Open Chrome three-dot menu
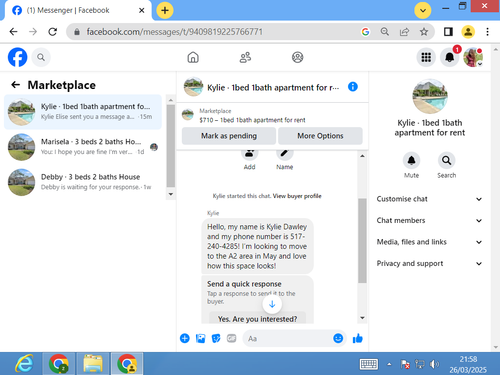Image resolution: width=500 pixels, height=375 pixels. click(487, 32)
